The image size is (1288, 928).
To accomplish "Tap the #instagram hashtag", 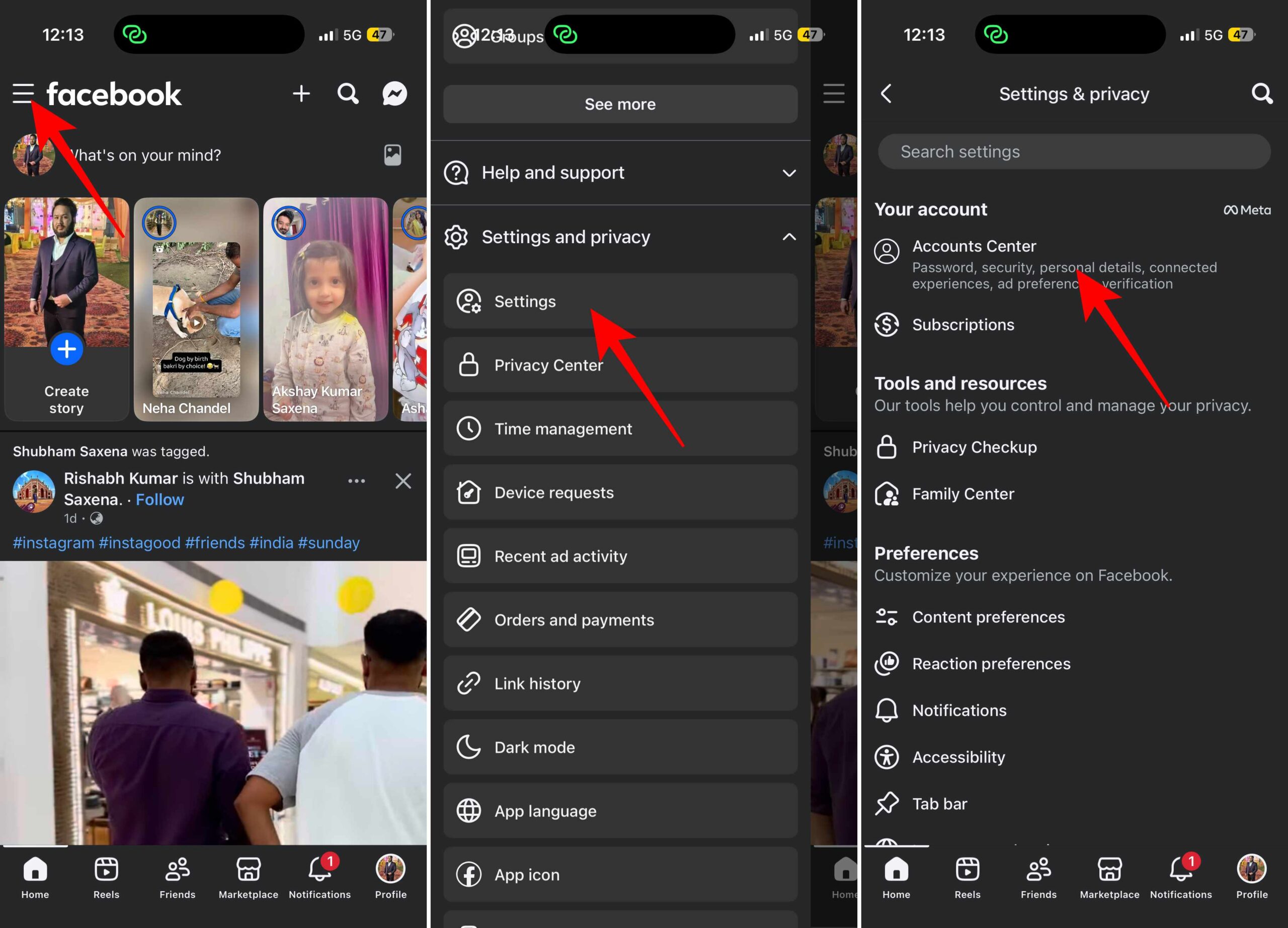I will click(x=53, y=543).
